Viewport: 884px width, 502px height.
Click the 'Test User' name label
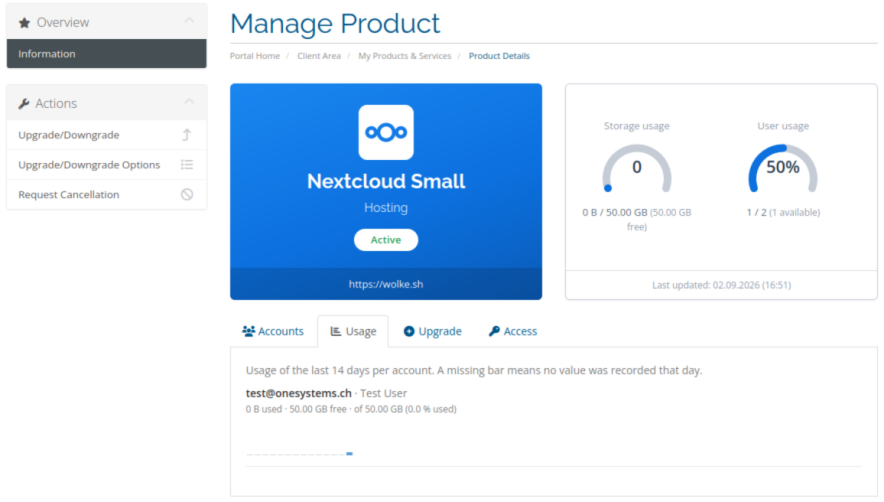click(x=383, y=393)
